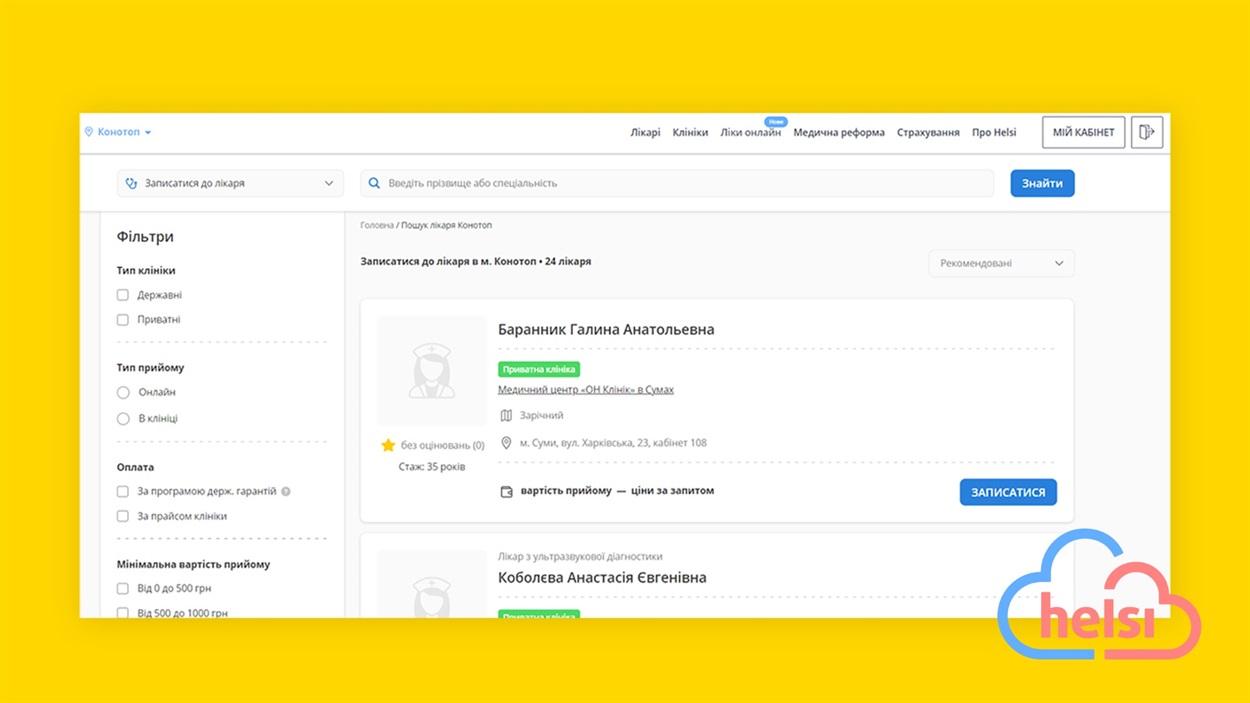Open the Клініки menu item
The image size is (1250, 703).
point(690,133)
